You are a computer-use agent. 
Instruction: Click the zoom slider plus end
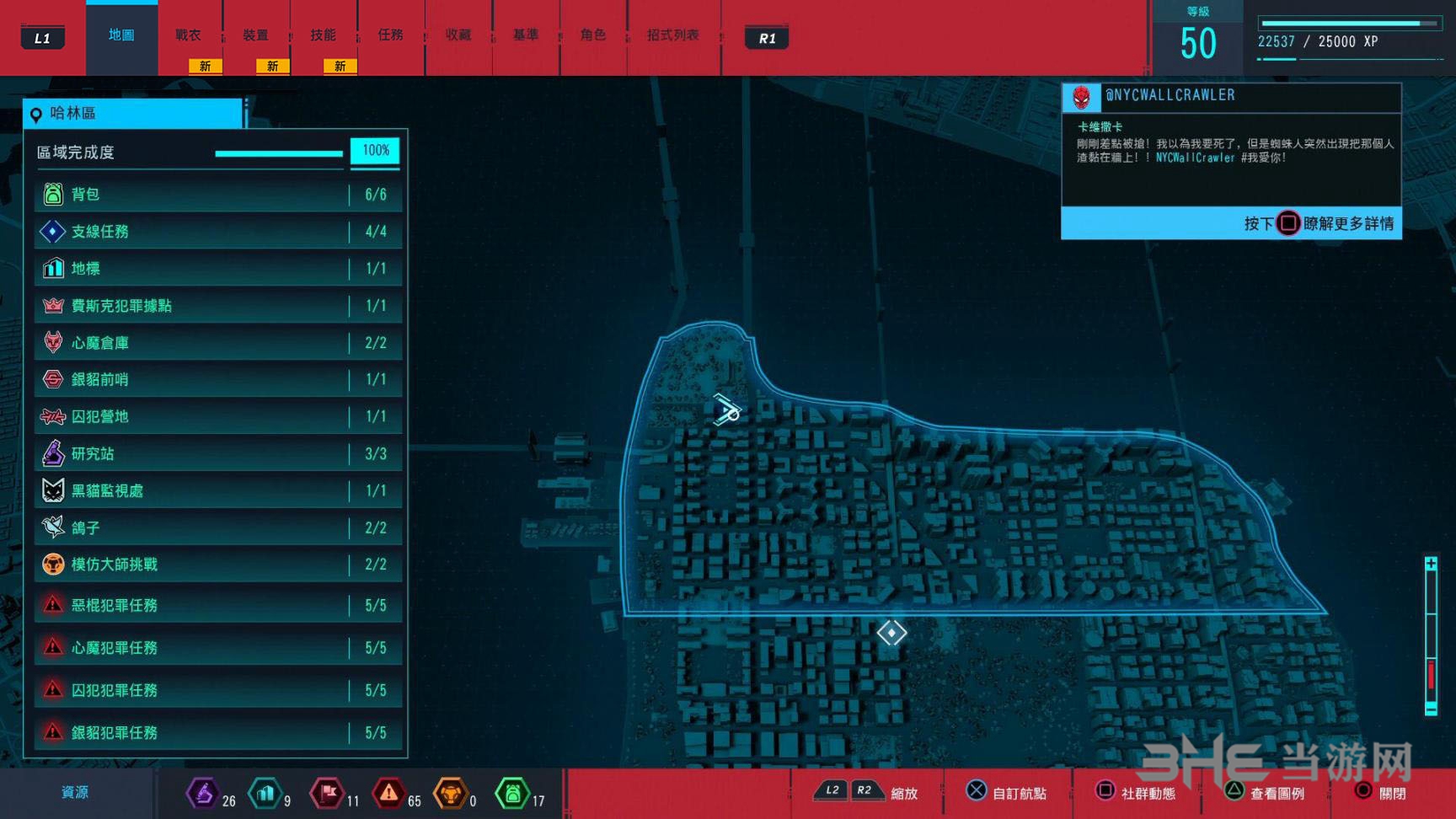pos(1431,564)
